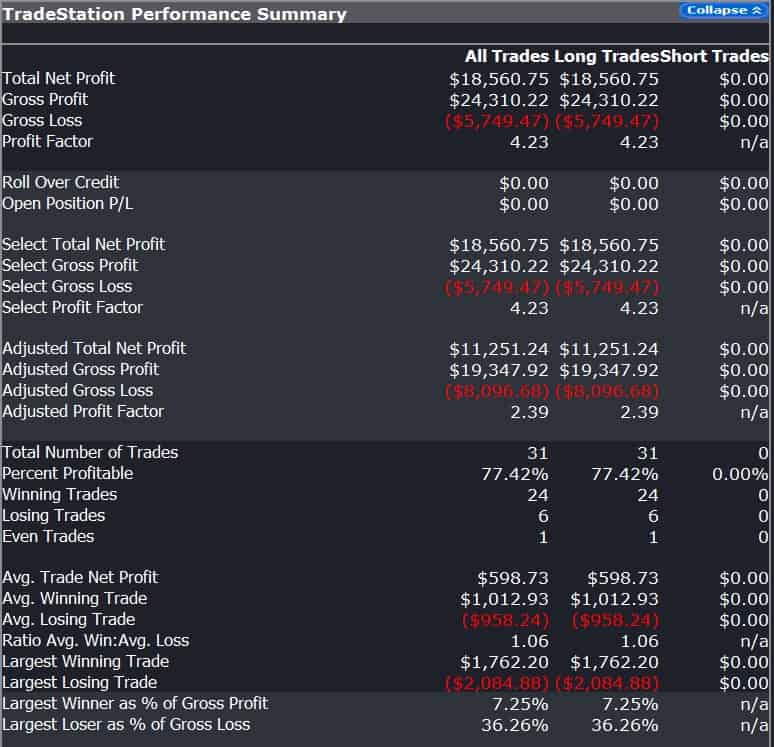The height and width of the screenshot is (747, 774).
Task: Click Percent Profitable All Trades 77.42%
Action: [x=515, y=475]
